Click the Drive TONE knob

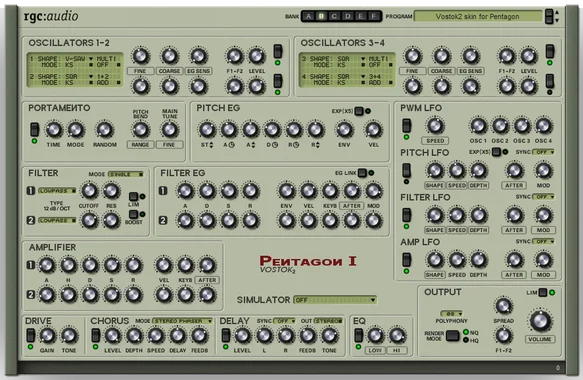pos(69,335)
